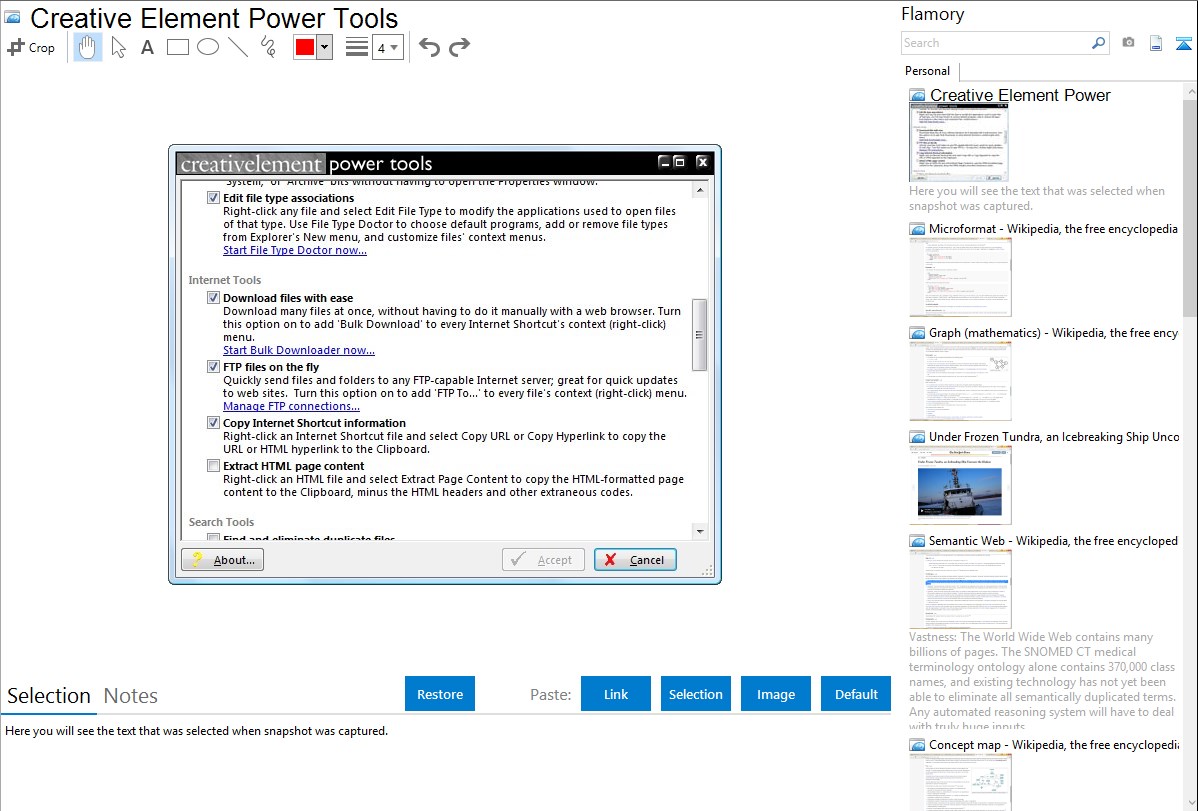Click Manage FTP connections link
Screen dimensions: 1198x811
[x=291, y=406]
